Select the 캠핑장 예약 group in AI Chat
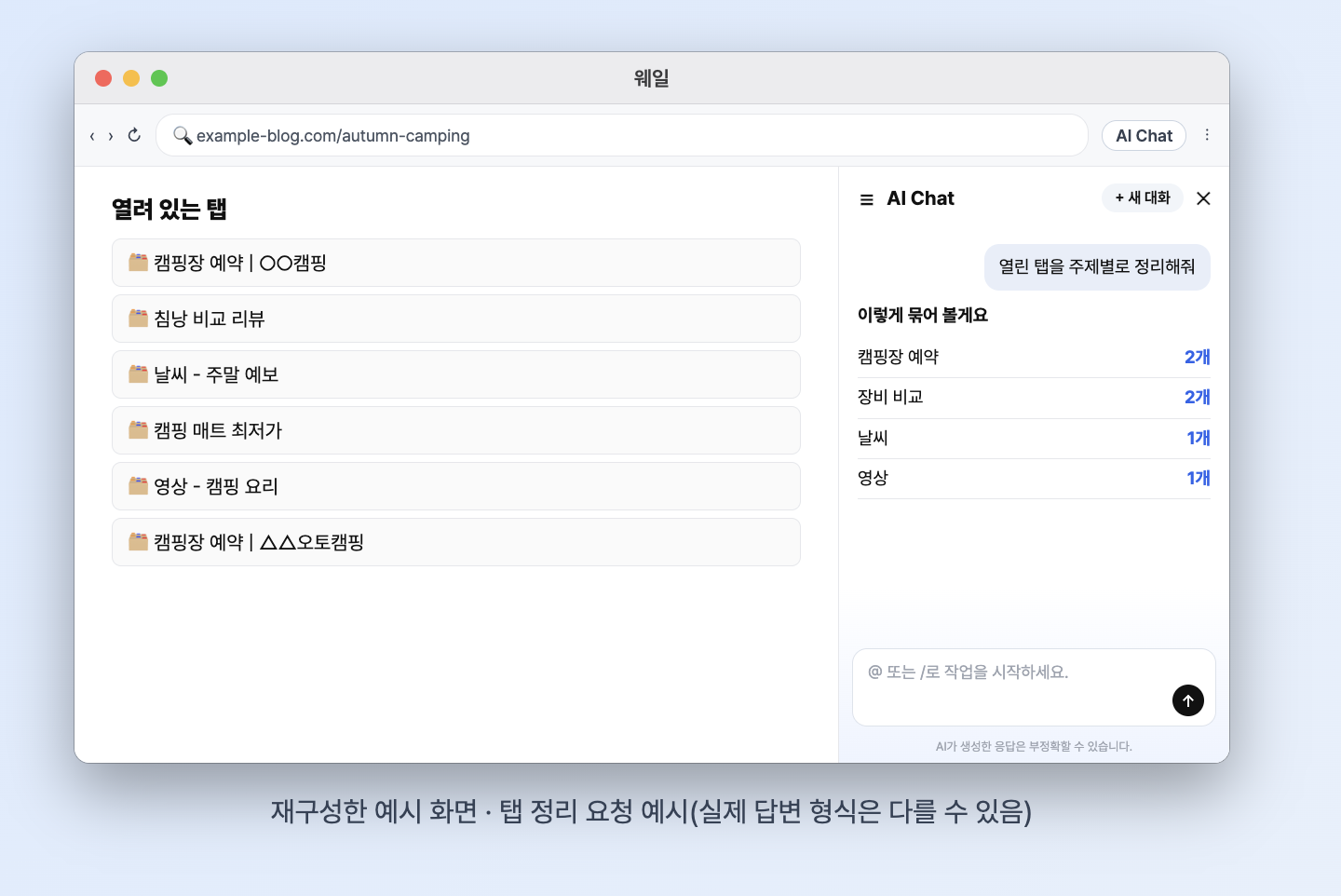The height and width of the screenshot is (896, 1341). (x=1034, y=358)
